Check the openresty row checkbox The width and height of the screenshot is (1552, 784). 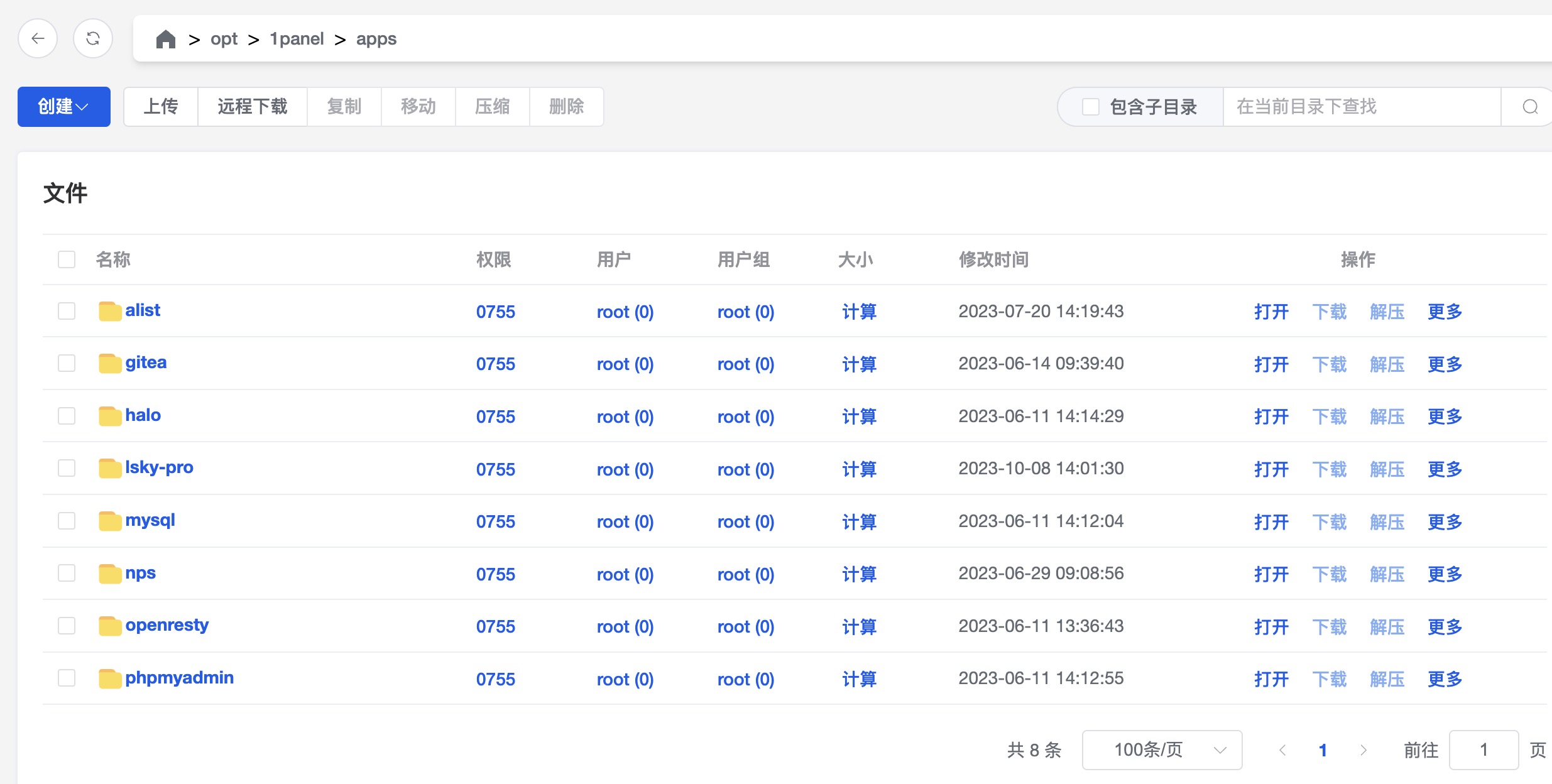(x=67, y=626)
